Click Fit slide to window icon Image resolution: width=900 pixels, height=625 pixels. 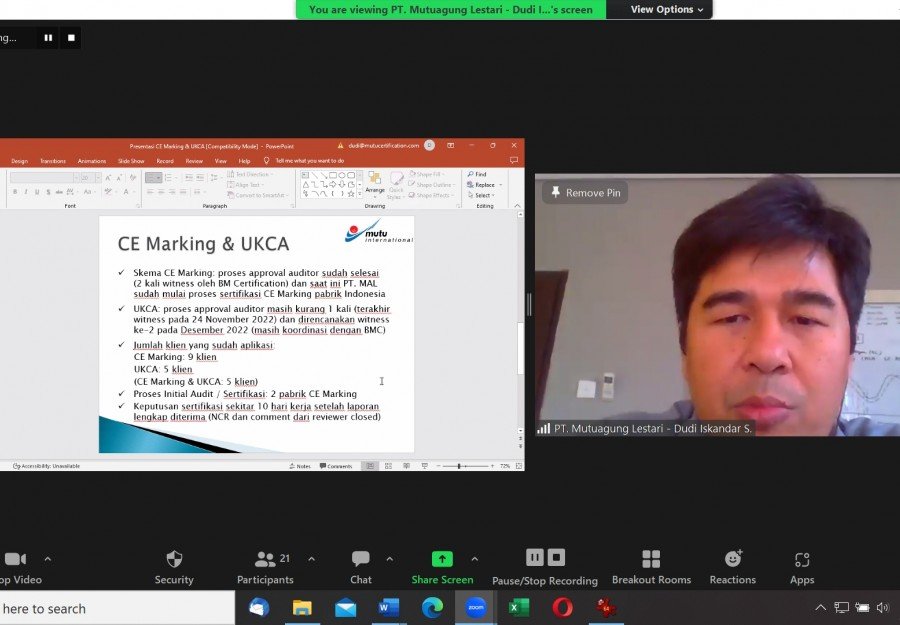point(519,466)
